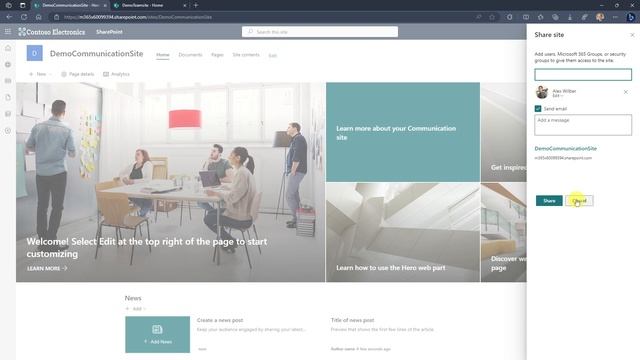
Task: Expand the New dropdown in command bar
Action: coord(40,74)
